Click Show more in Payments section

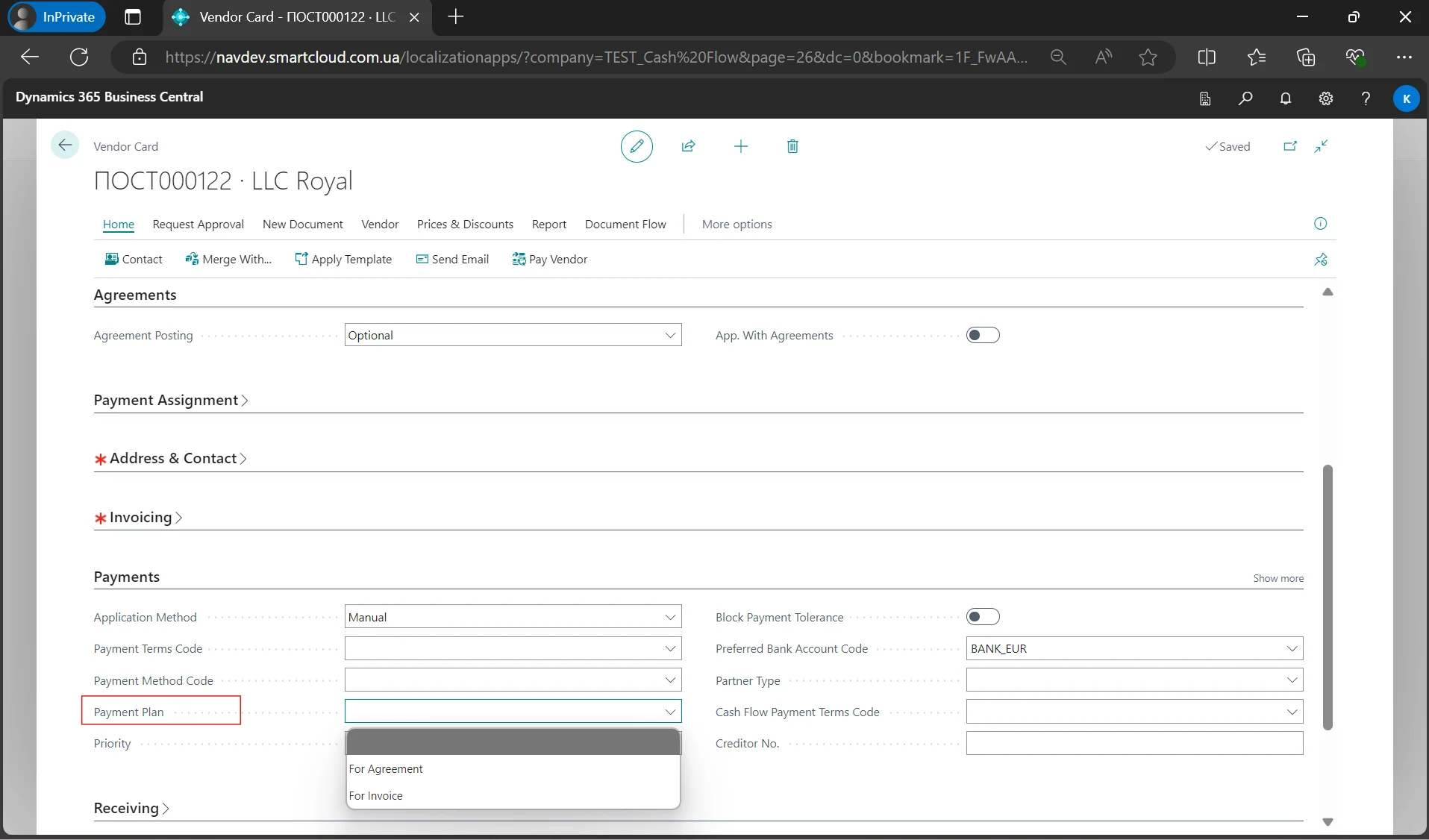[1278, 578]
